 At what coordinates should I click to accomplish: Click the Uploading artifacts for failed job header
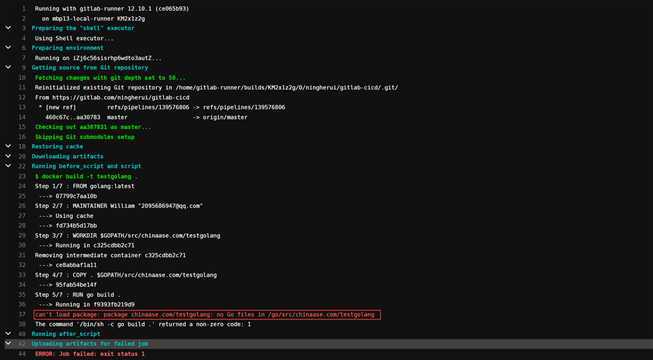click(x=90, y=344)
